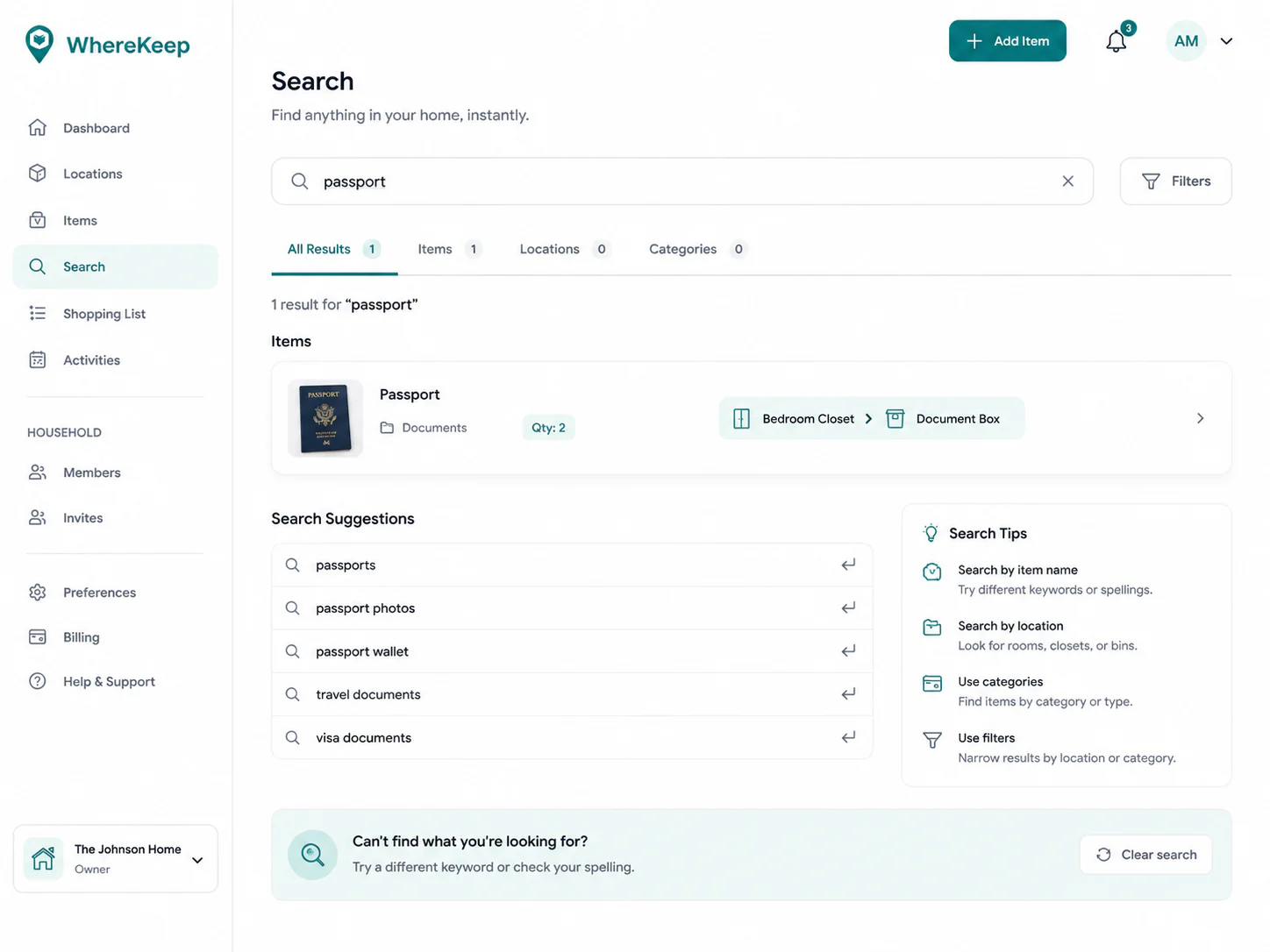1270x952 pixels.
Task: Click the Invites people icon
Action: click(38, 518)
